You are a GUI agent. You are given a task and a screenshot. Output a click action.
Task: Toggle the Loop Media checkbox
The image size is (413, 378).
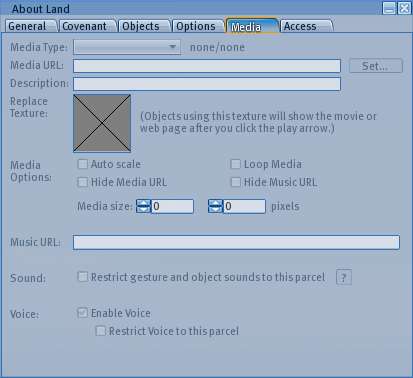coord(236,164)
